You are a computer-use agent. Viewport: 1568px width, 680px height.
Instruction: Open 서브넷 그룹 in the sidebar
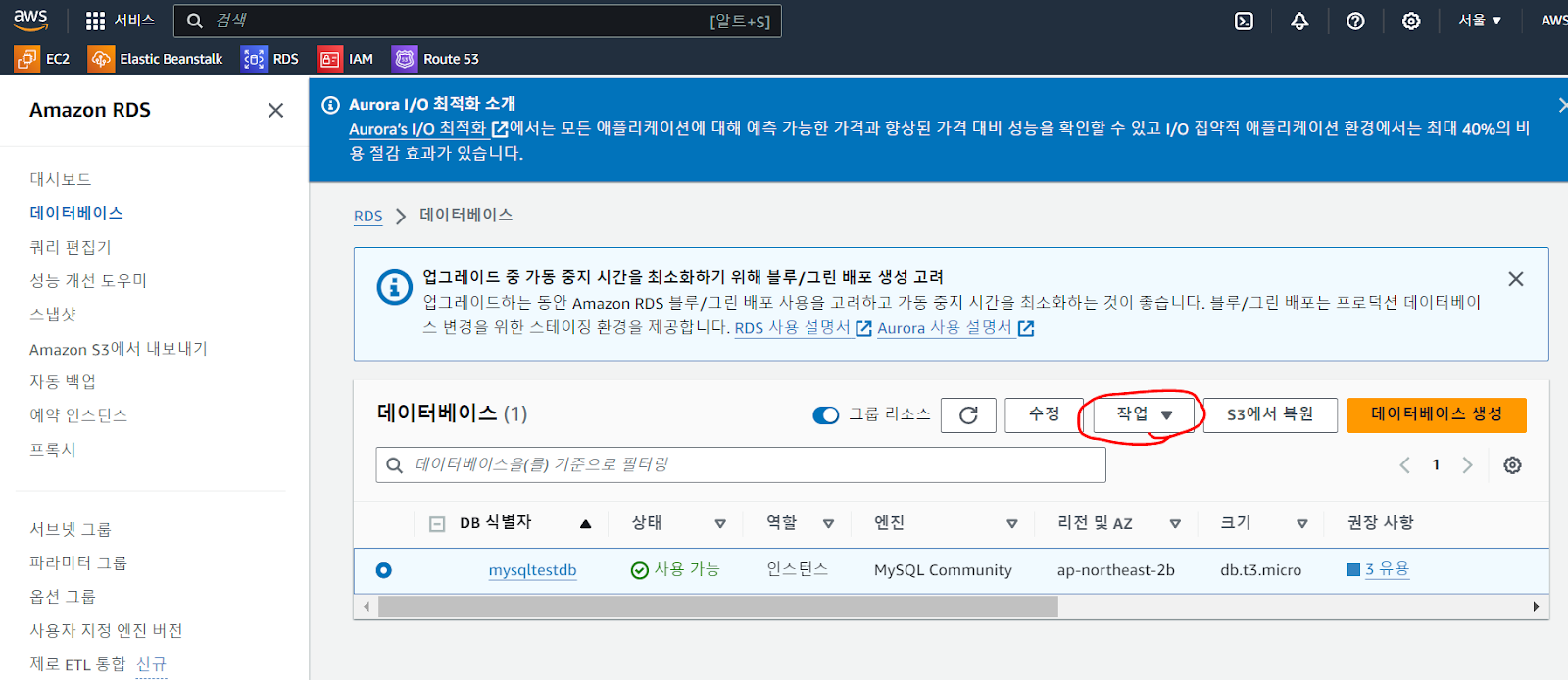[x=71, y=529]
